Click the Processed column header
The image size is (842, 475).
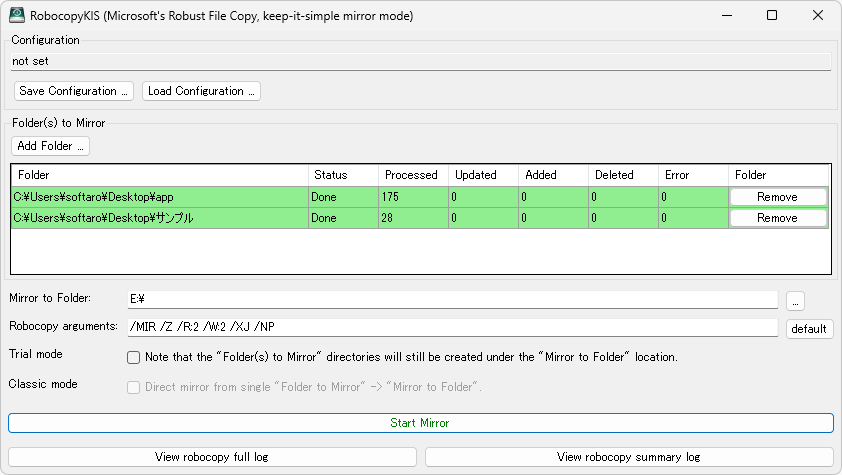click(x=411, y=175)
